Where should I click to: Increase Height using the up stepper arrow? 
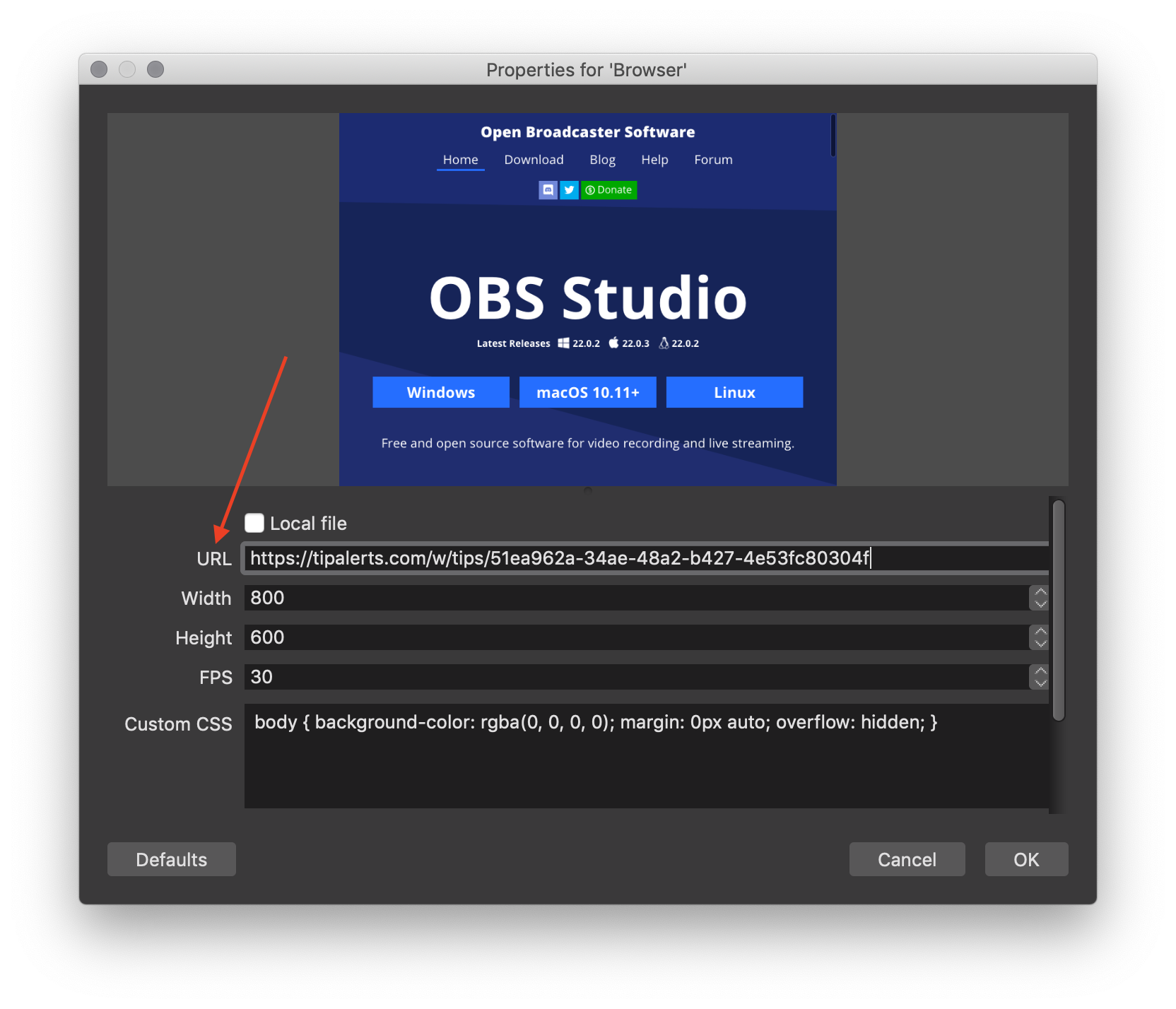pos(1040,632)
